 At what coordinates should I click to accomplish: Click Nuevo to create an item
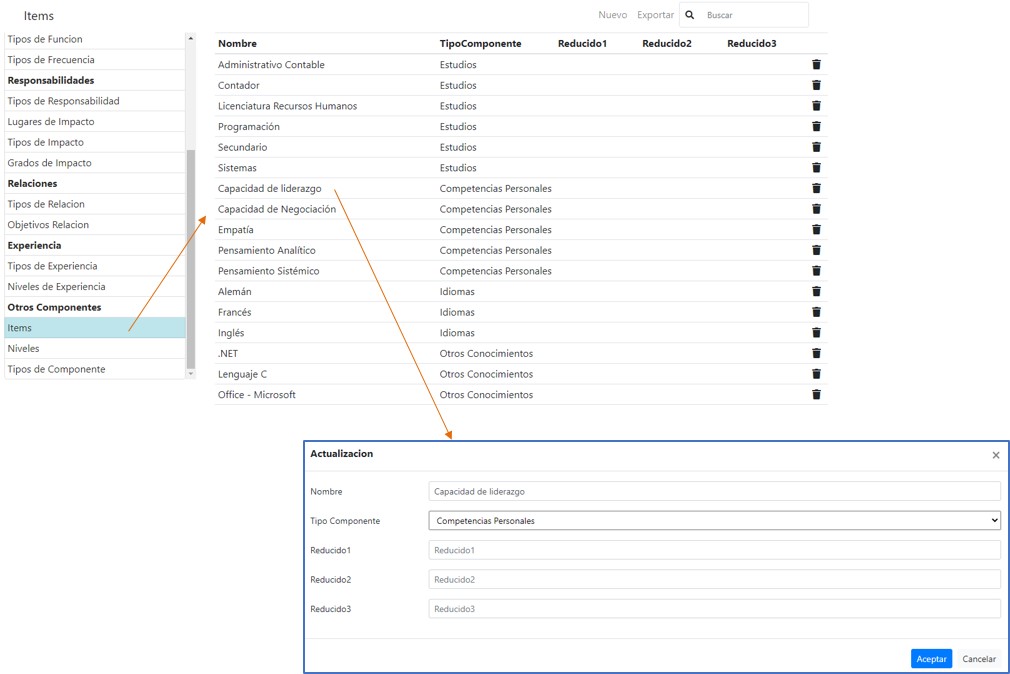(612, 15)
